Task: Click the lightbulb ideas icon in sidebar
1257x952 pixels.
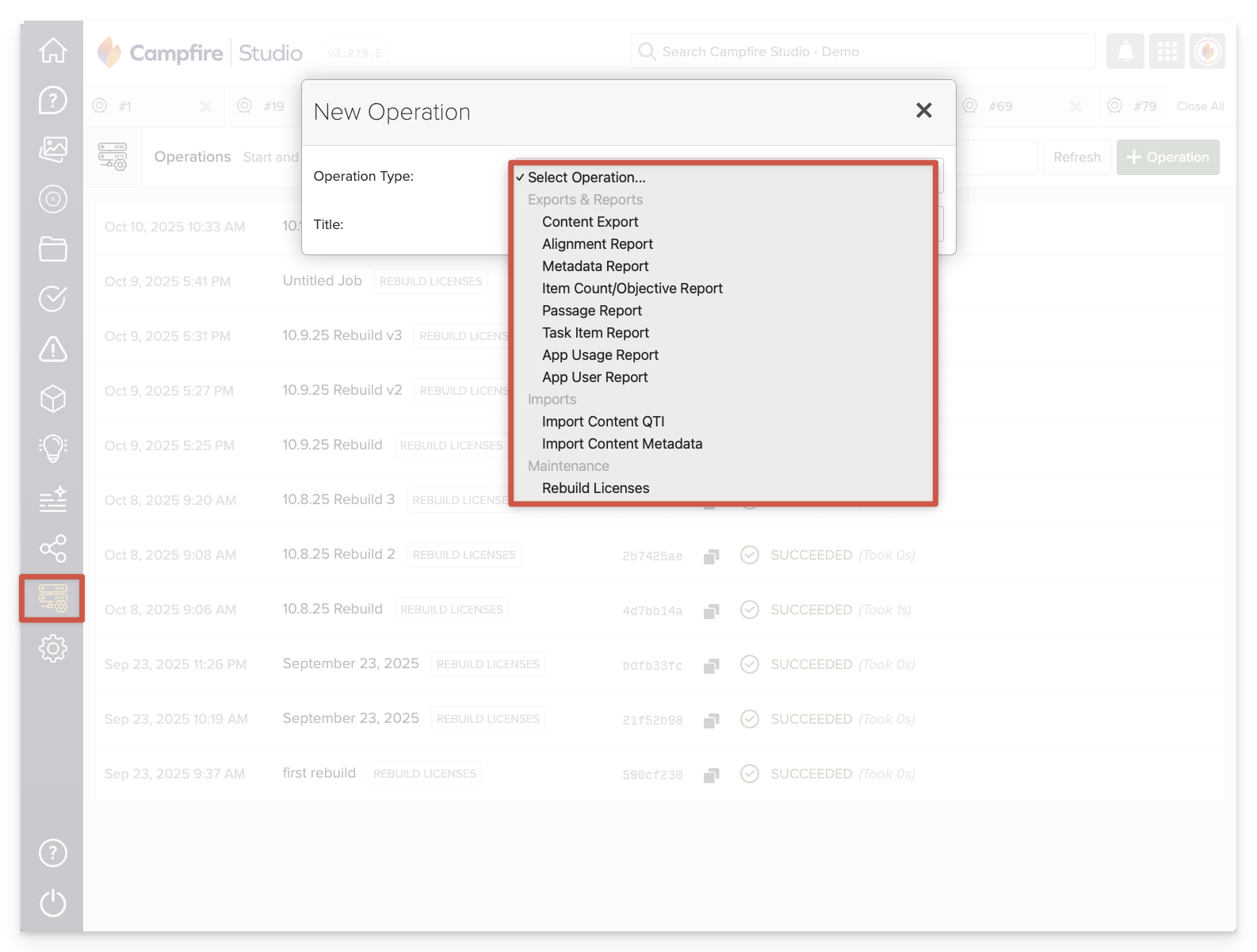Action: click(53, 449)
